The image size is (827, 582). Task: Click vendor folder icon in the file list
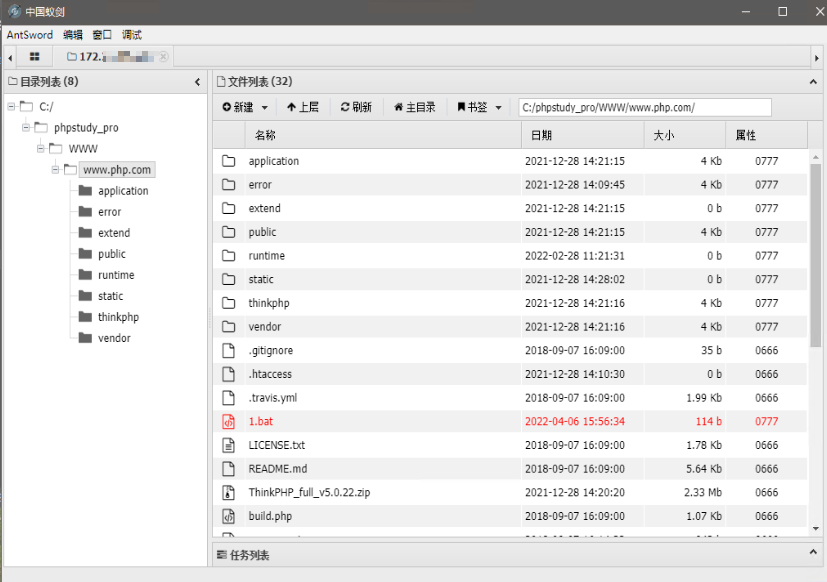pyautogui.click(x=228, y=327)
